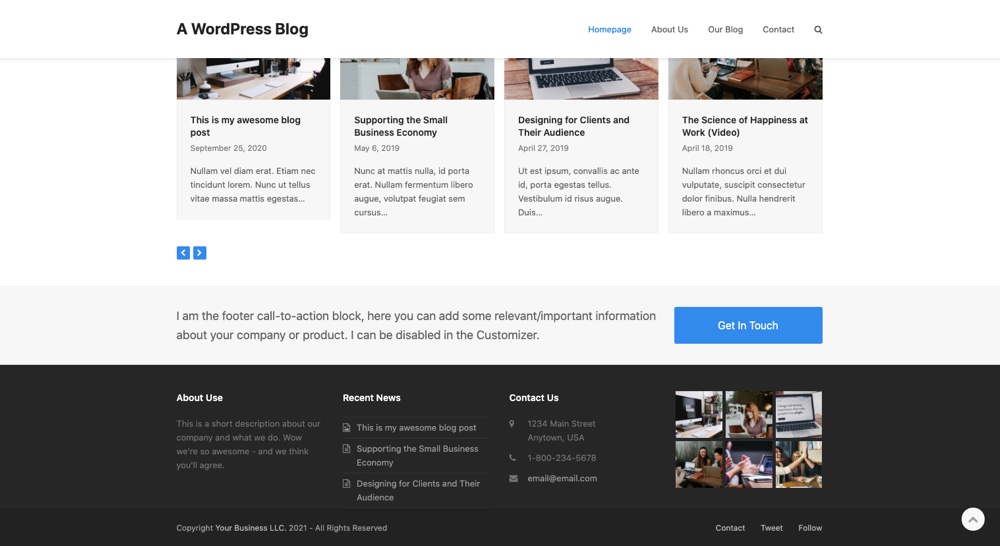Open the search icon in header
The width and height of the screenshot is (1000, 546).
point(818,29)
